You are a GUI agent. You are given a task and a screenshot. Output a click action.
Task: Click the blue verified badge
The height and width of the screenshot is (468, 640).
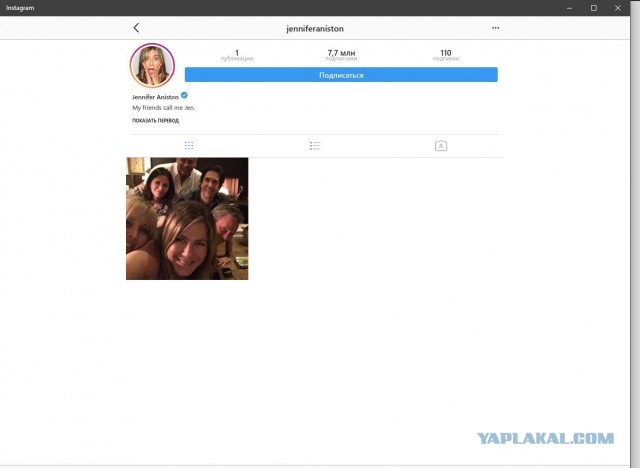tap(184, 95)
